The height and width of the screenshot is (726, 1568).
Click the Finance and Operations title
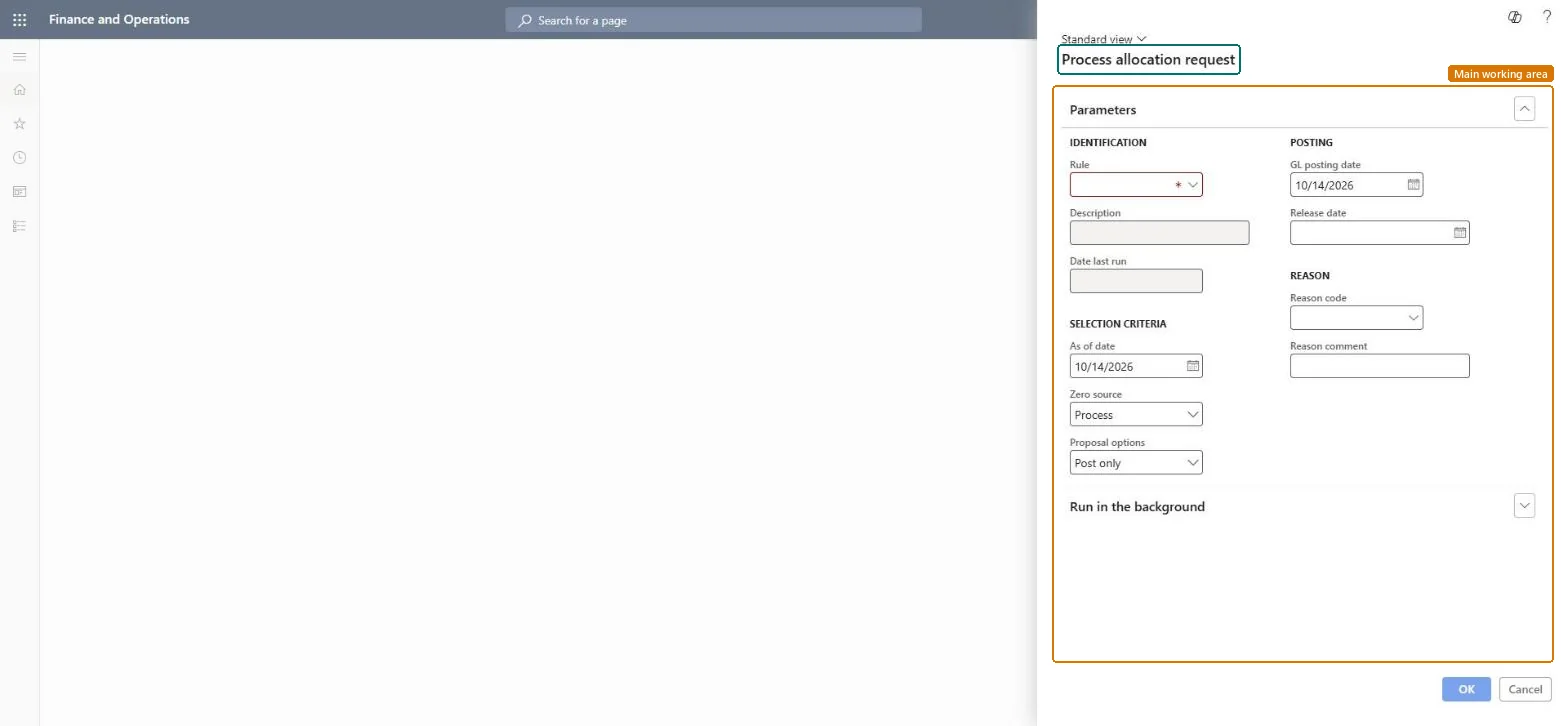pos(119,19)
